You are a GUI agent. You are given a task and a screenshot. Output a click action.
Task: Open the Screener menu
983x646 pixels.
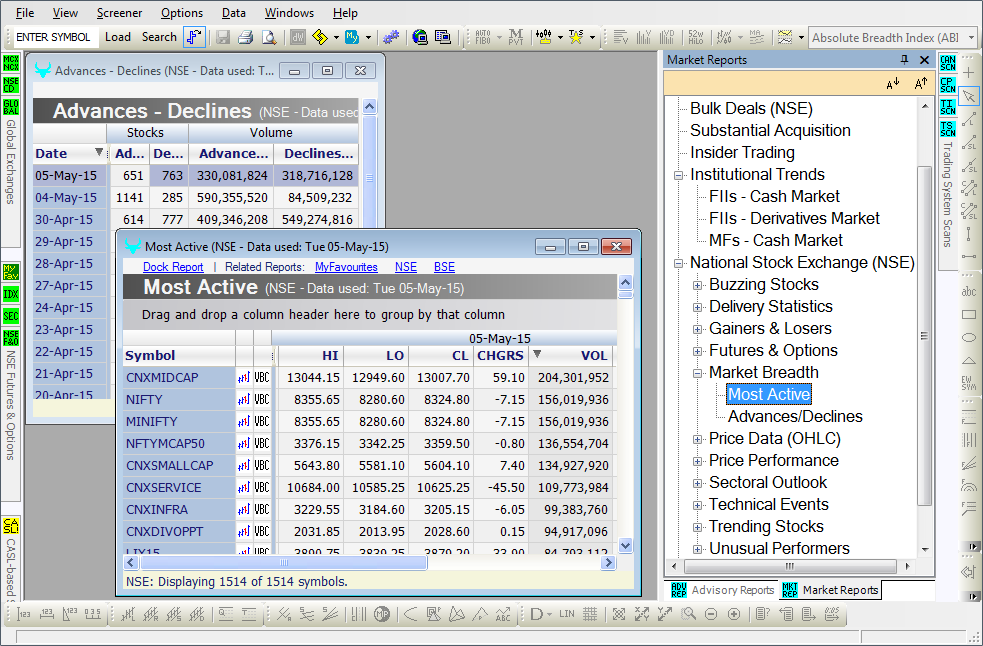pos(119,13)
